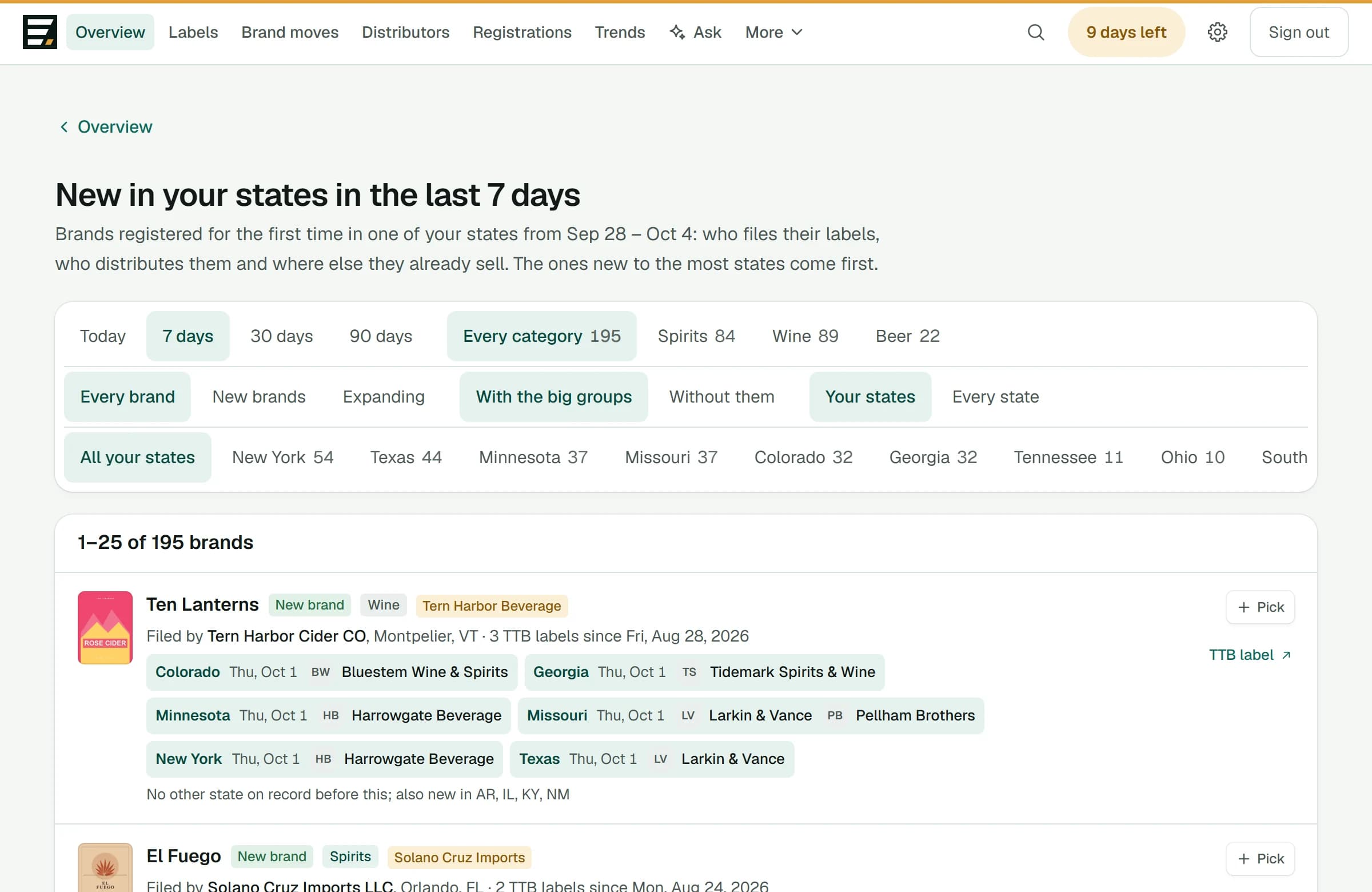
Task: Select 30 days time range
Action: point(281,336)
